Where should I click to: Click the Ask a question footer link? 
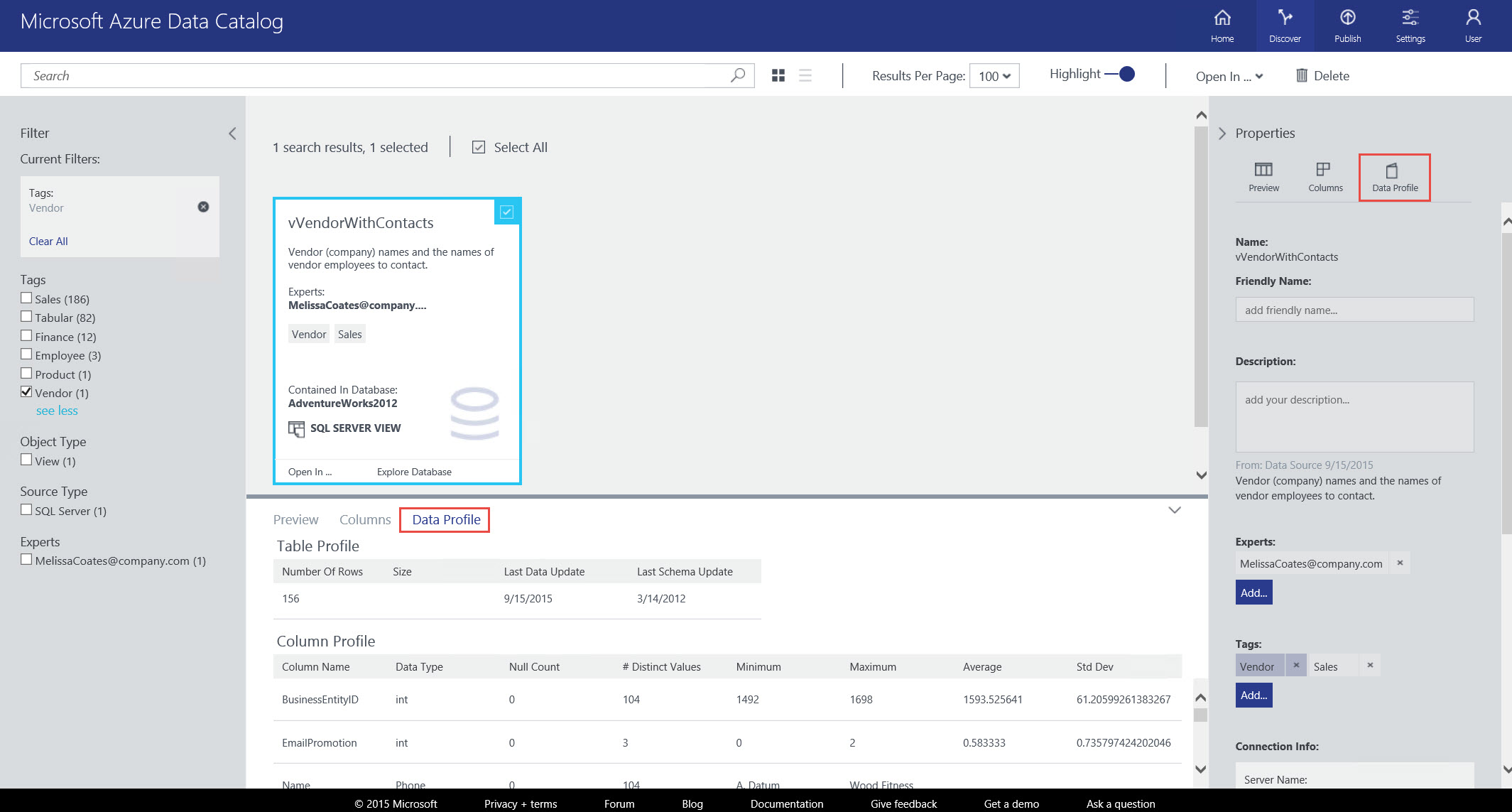pyautogui.click(x=1120, y=803)
